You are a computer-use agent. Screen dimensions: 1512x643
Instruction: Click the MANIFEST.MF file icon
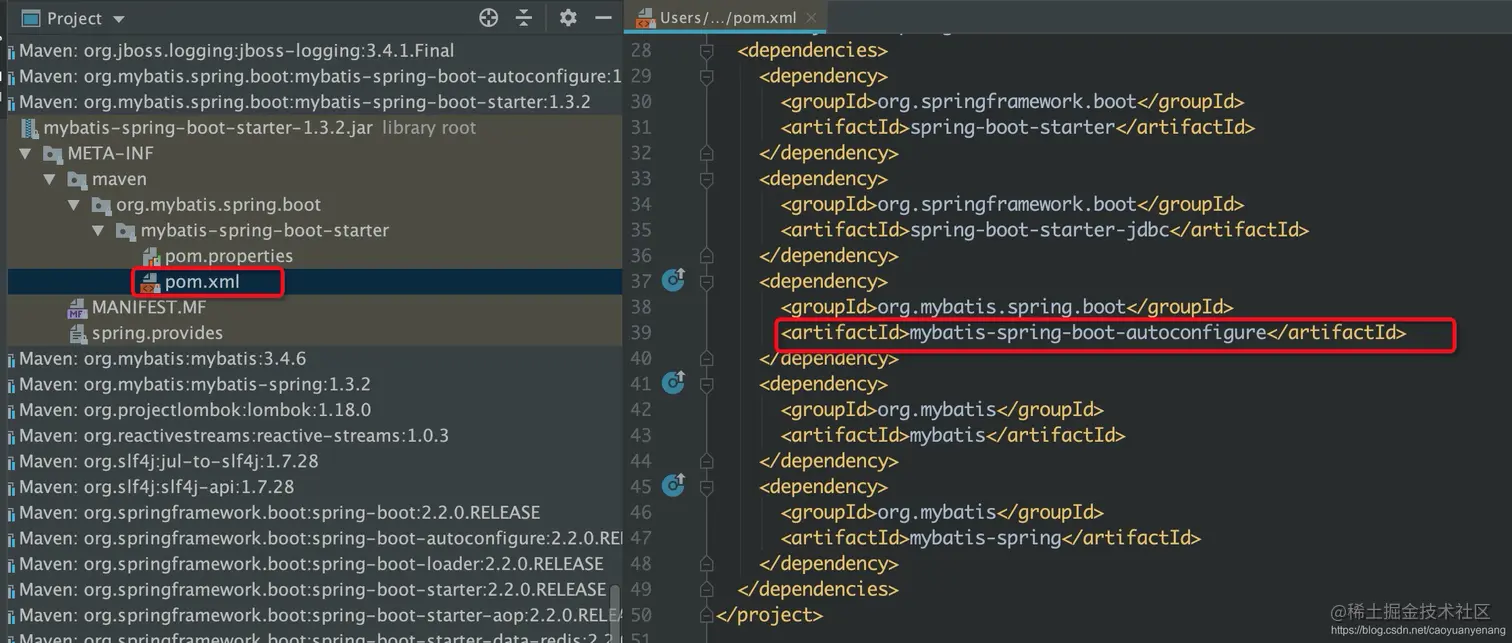(77, 308)
